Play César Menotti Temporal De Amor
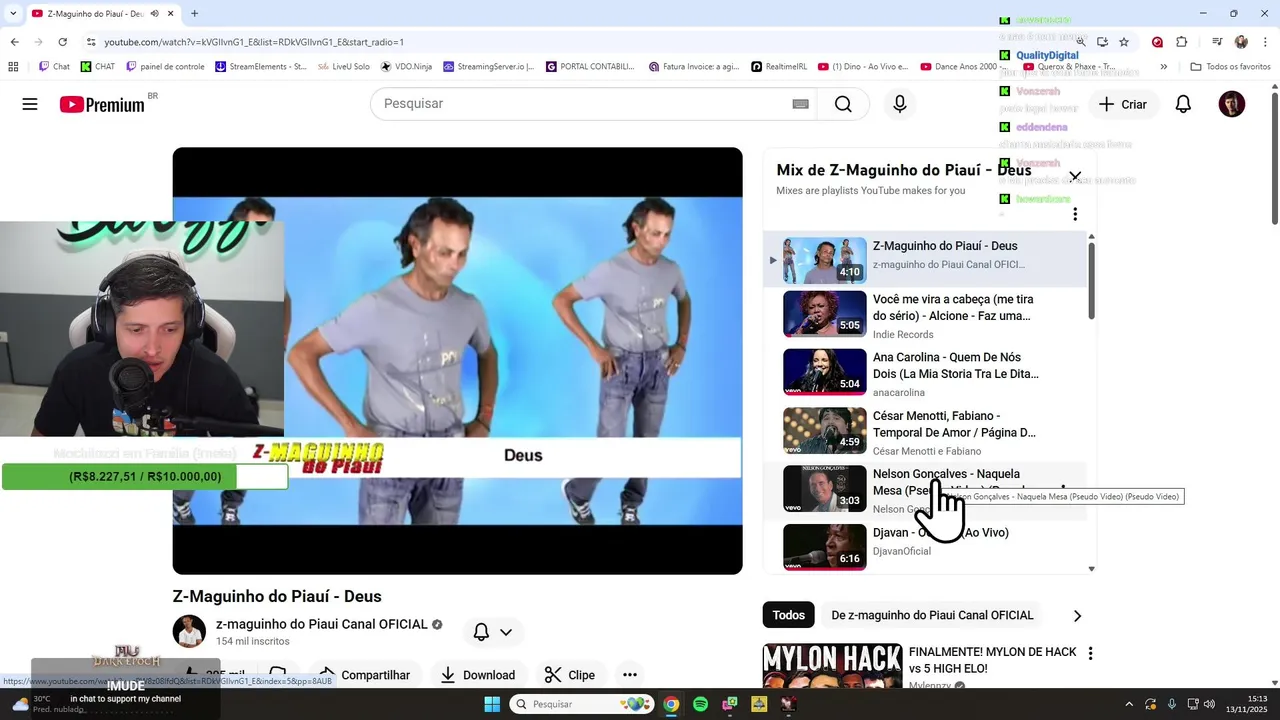The image size is (1280, 720). 925,431
